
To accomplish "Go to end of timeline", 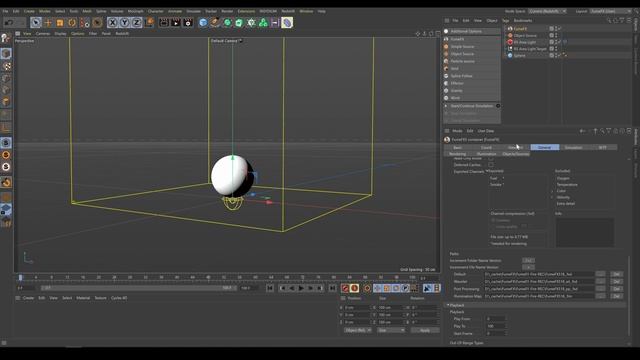I will (x=332, y=288).
